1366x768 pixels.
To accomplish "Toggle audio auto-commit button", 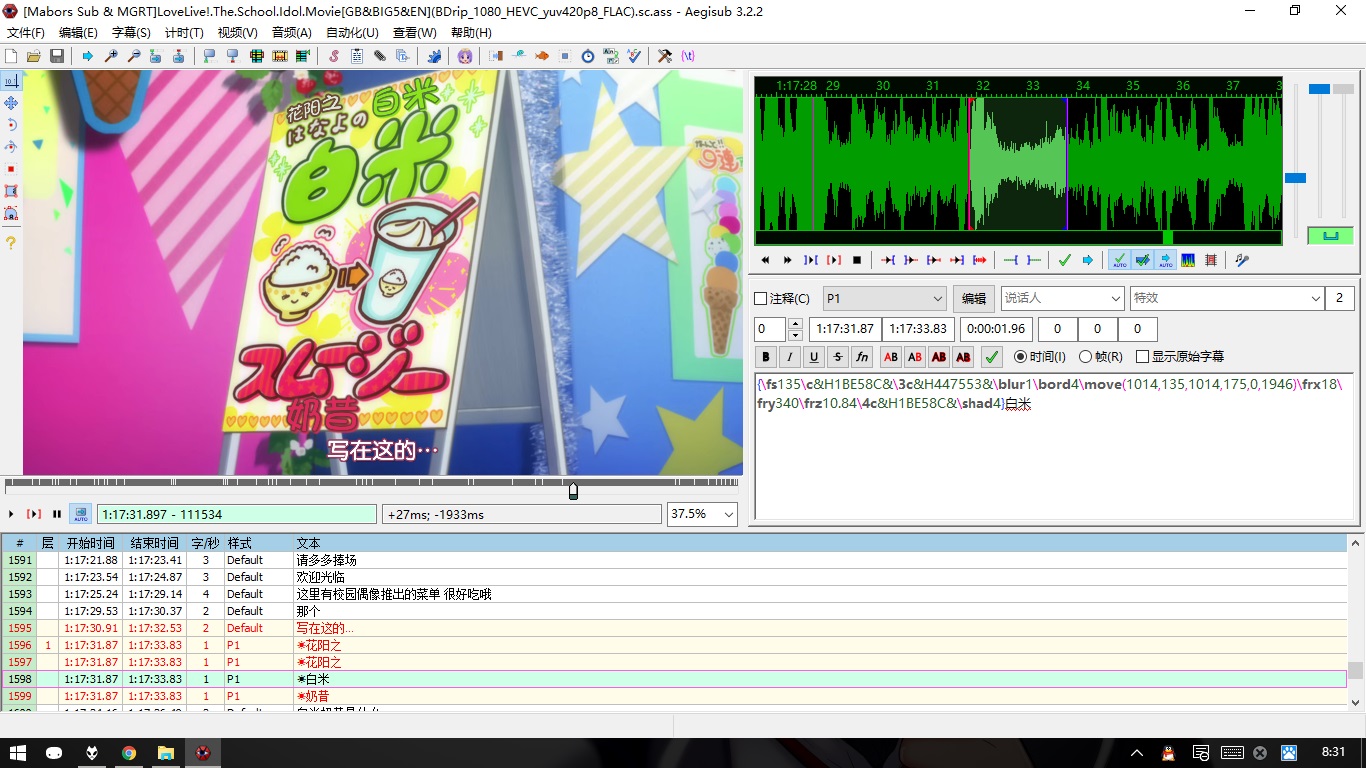I will coord(1120,260).
